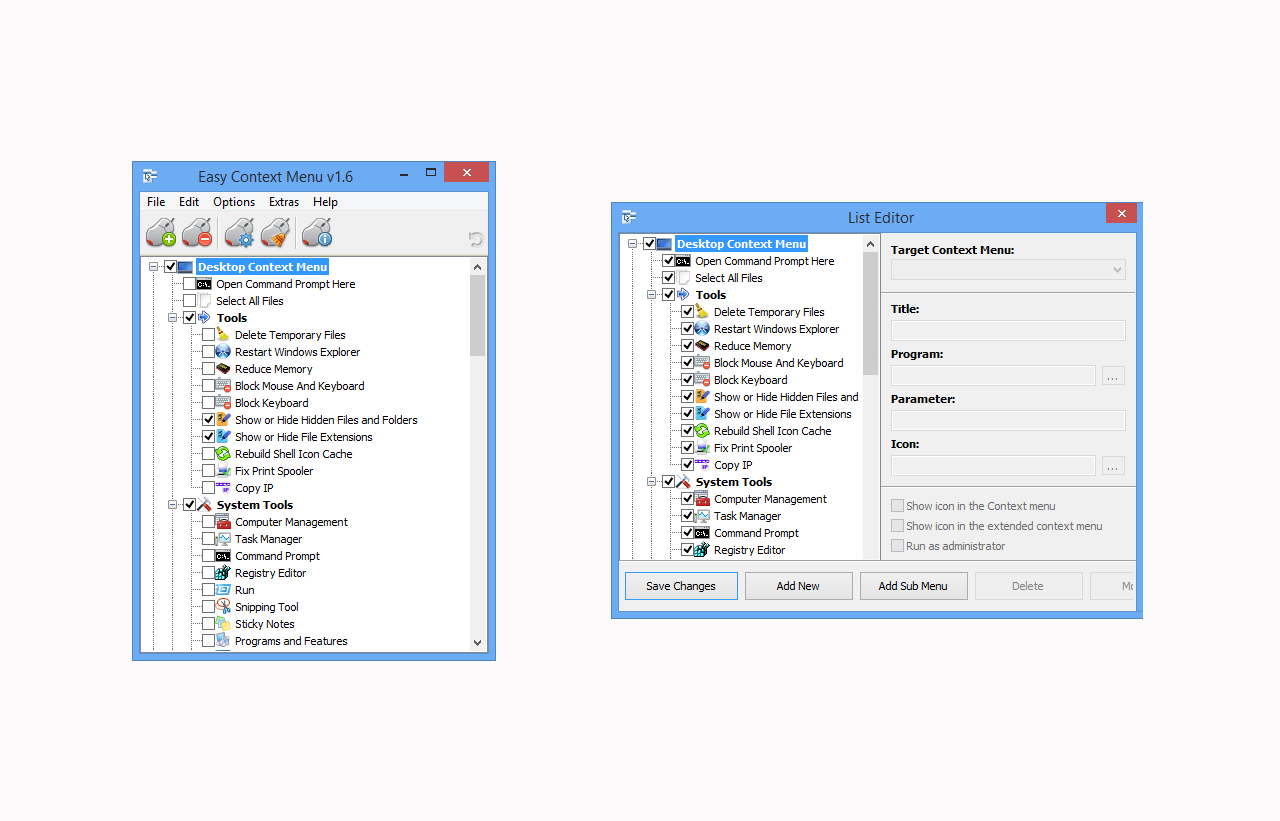1280x821 pixels.
Task: Click the Fix Print Spooler printer icon in main window
Action: tap(223, 471)
